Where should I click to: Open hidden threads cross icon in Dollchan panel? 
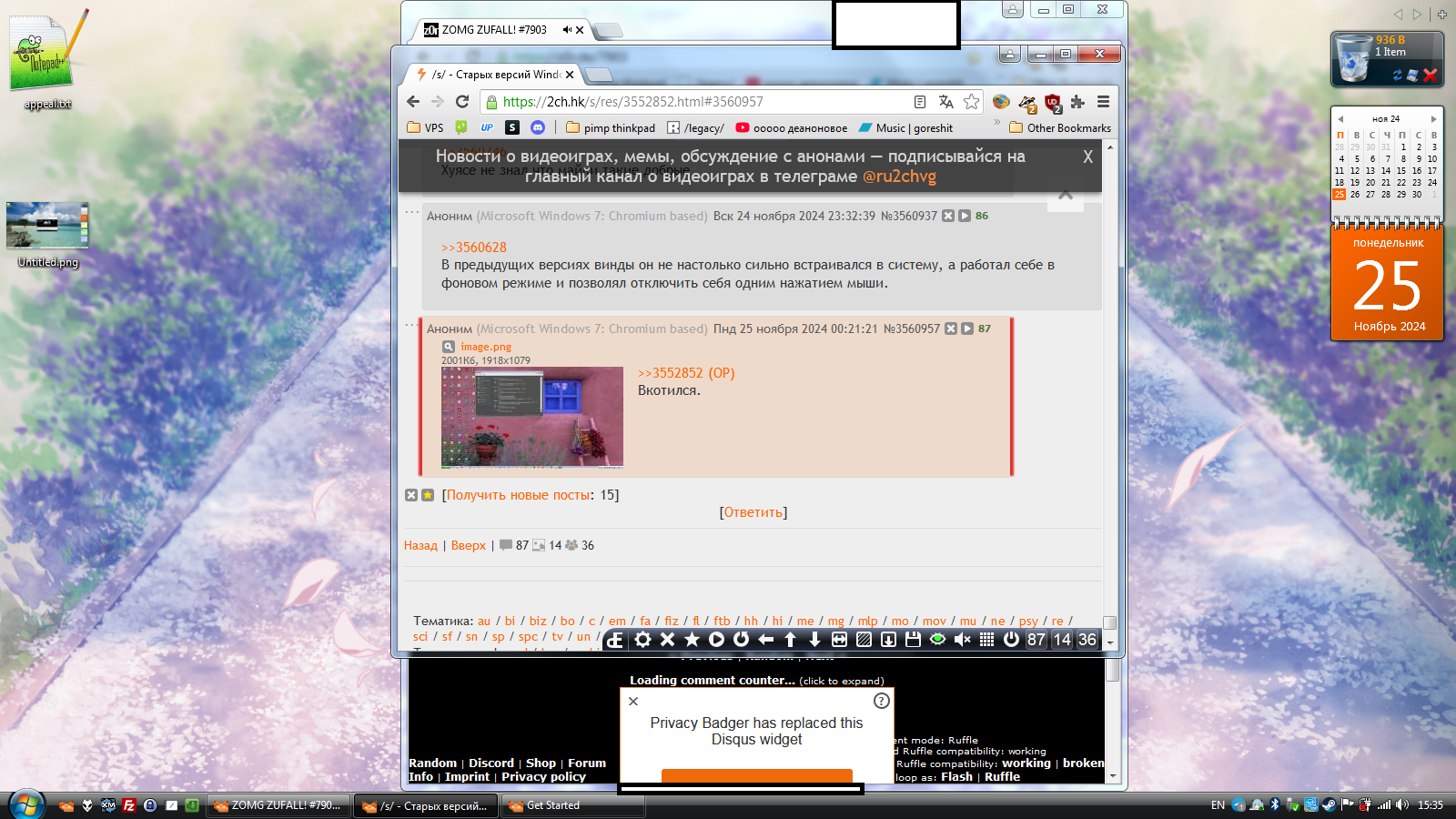[x=667, y=640]
